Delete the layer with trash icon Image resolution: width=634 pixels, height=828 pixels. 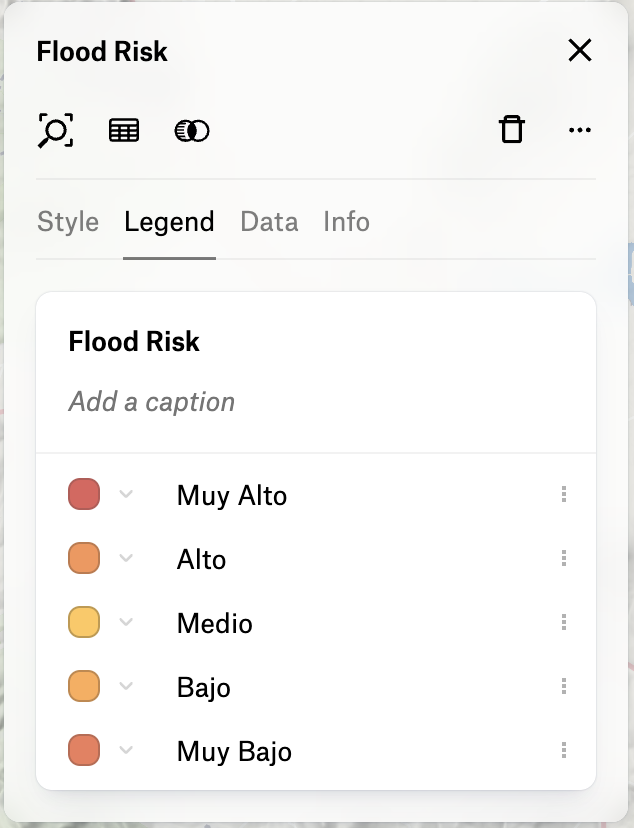point(512,129)
